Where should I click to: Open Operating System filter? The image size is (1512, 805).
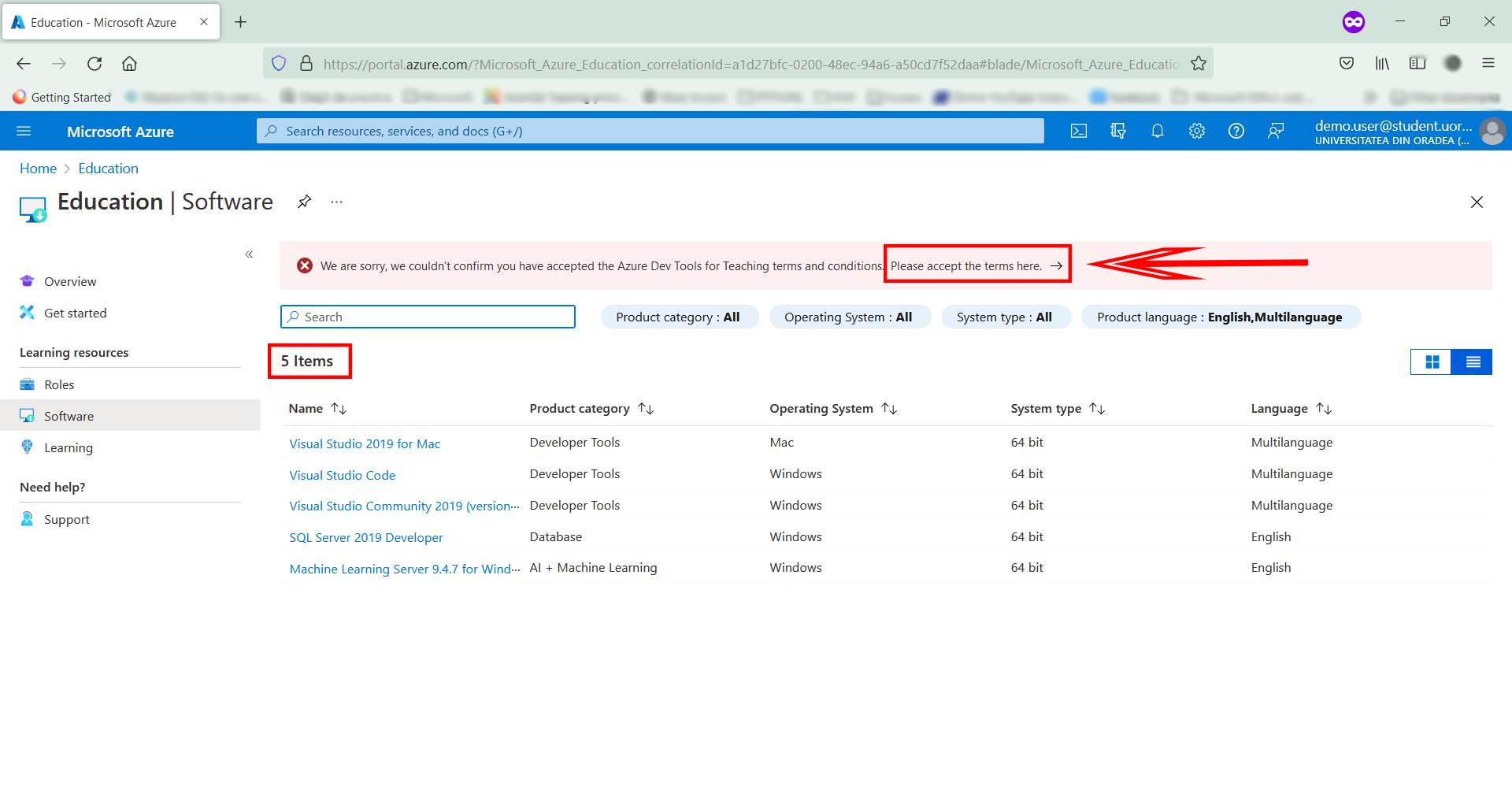(x=849, y=317)
